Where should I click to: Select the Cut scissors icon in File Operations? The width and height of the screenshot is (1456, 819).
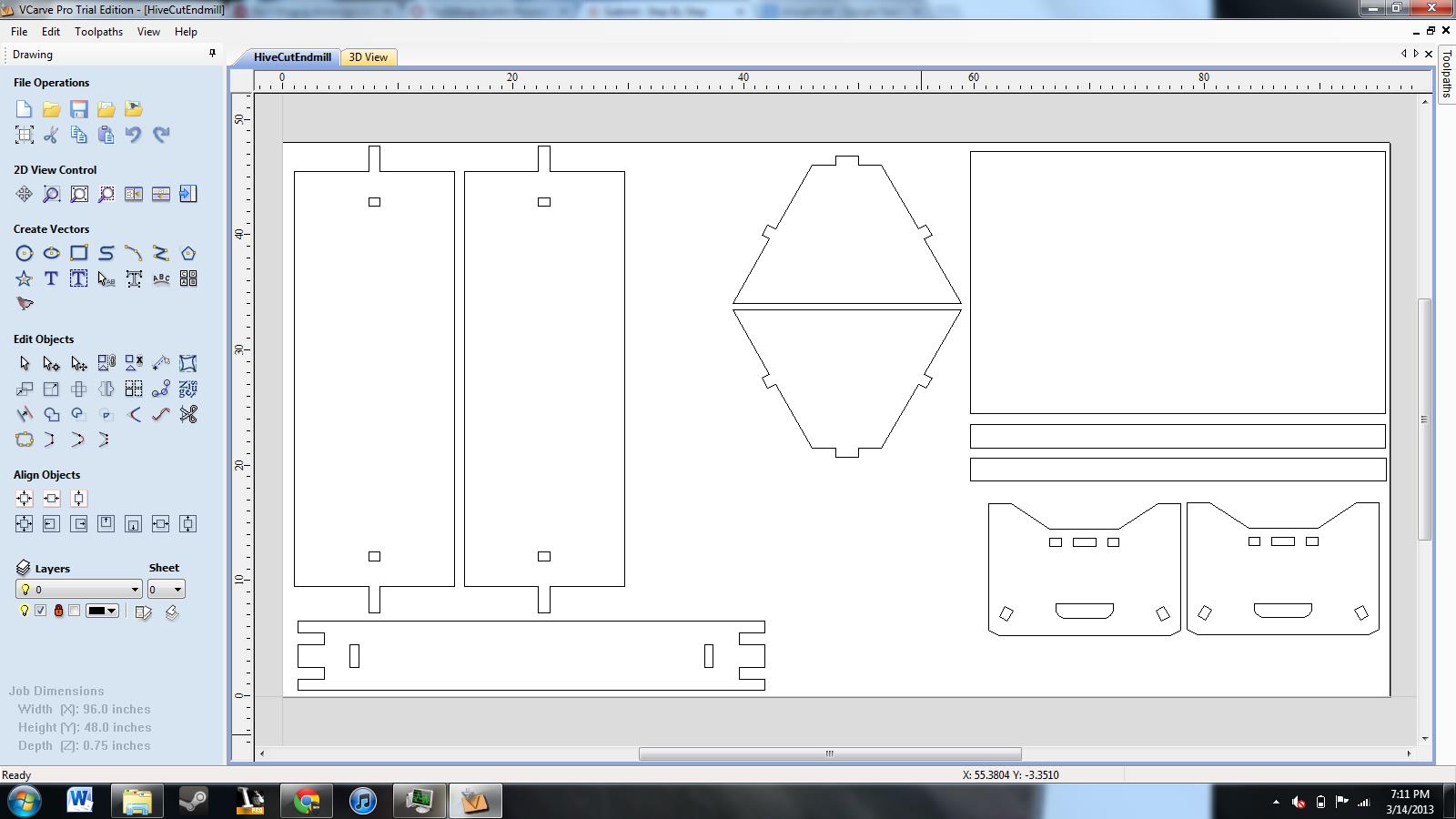(x=52, y=135)
